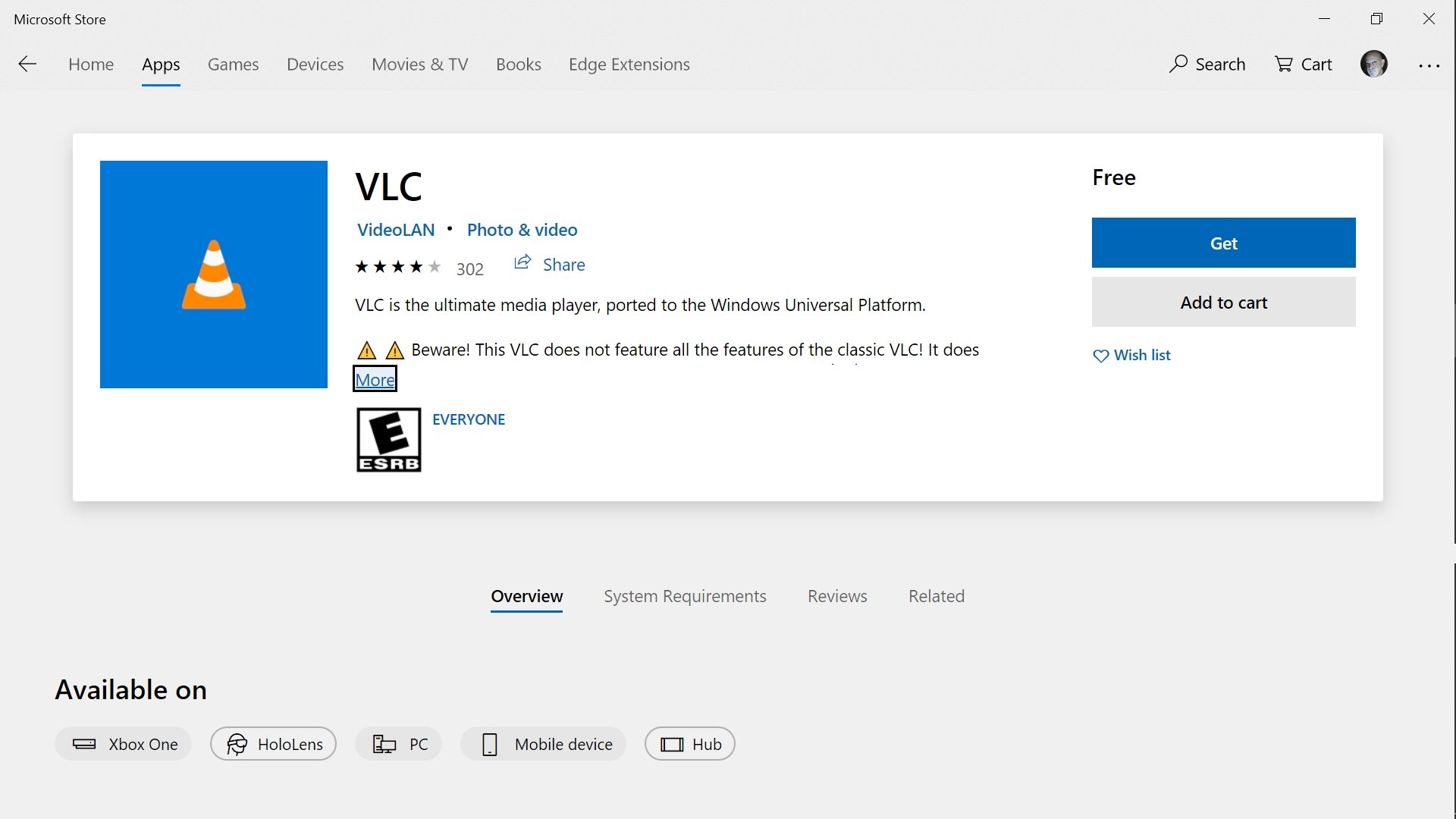Click the VLC app title
The image size is (1456, 819).
click(388, 187)
